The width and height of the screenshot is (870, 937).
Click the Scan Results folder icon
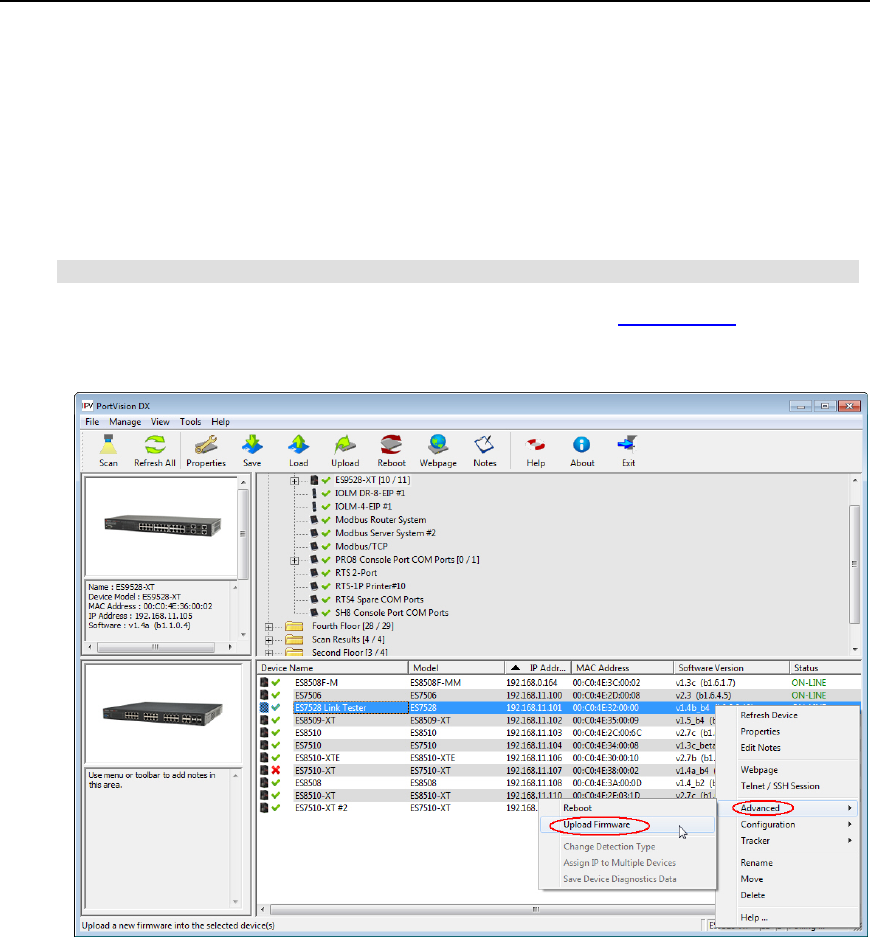[294, 639]
